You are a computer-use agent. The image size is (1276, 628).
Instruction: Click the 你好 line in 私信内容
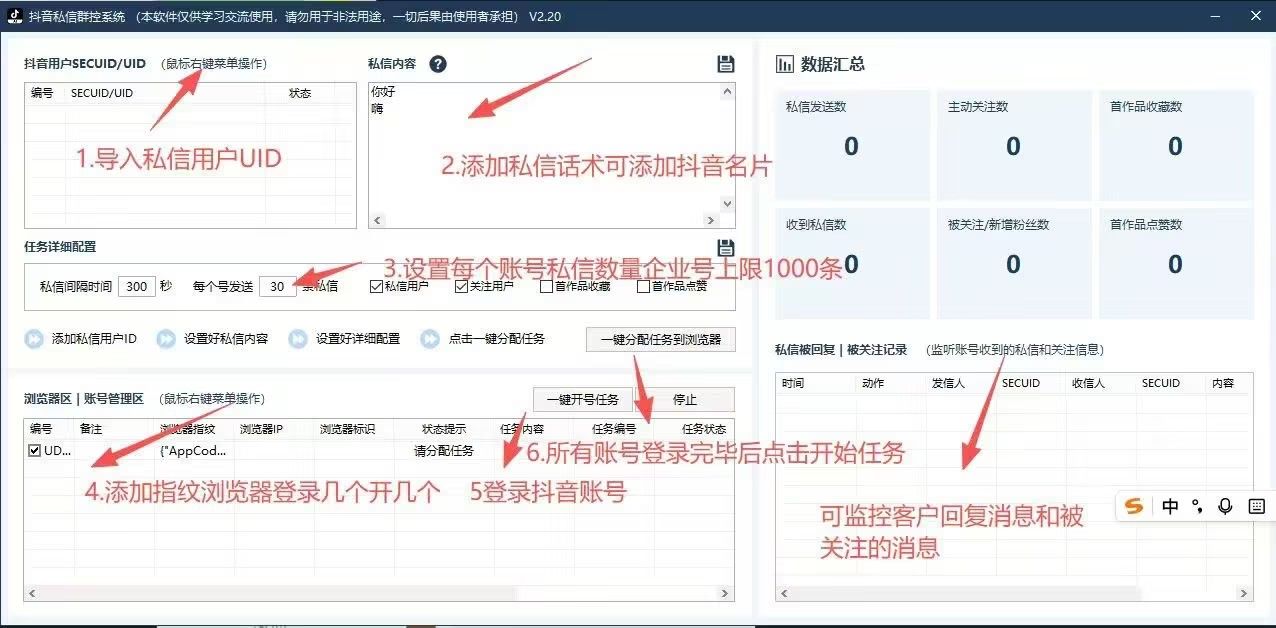[382, 91]
